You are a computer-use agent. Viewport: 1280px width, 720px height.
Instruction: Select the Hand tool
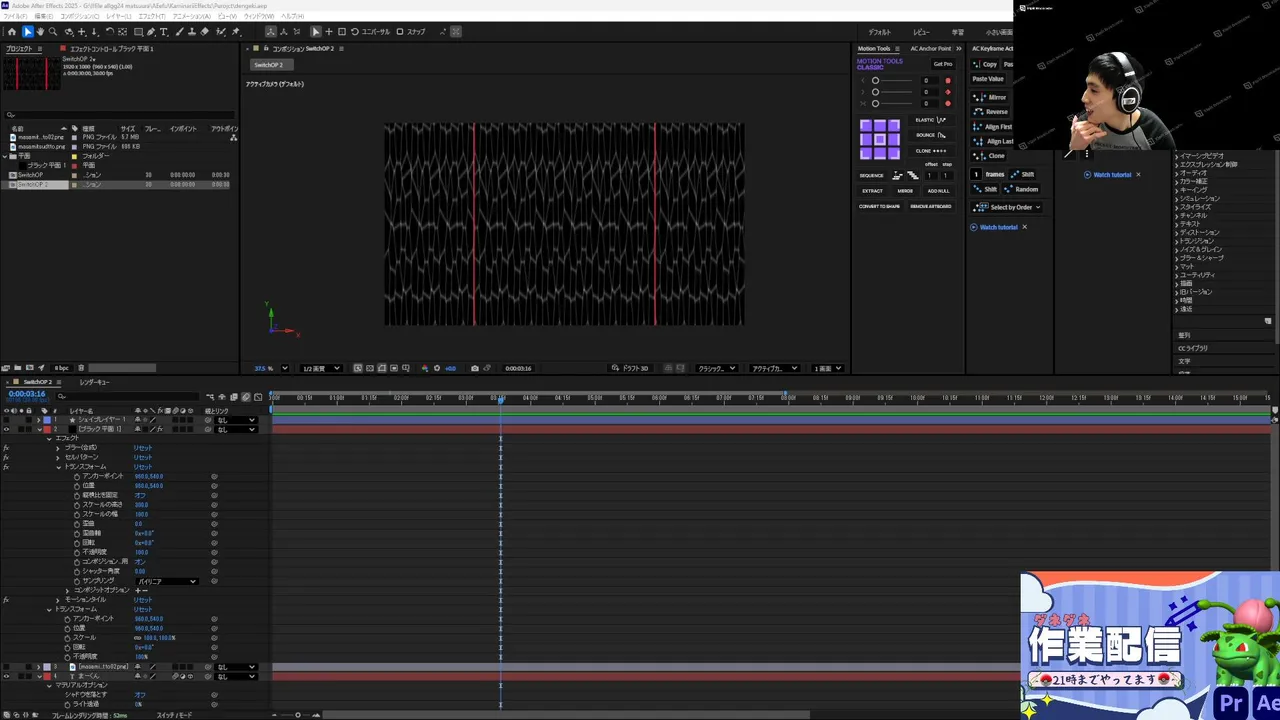pyautogui.click(x=41, y=31)
